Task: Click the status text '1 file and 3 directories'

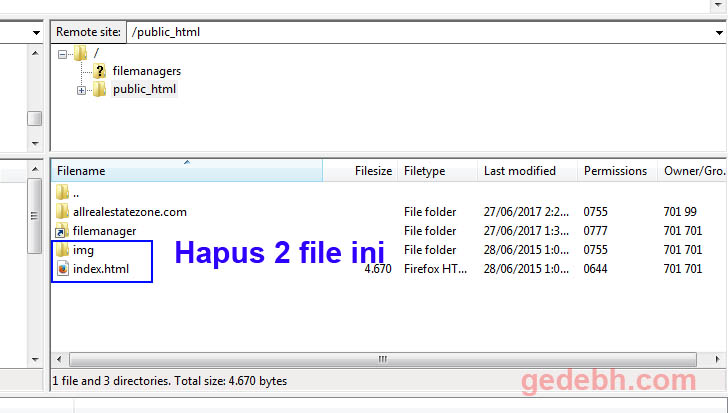Action: [x=112, y=381]
